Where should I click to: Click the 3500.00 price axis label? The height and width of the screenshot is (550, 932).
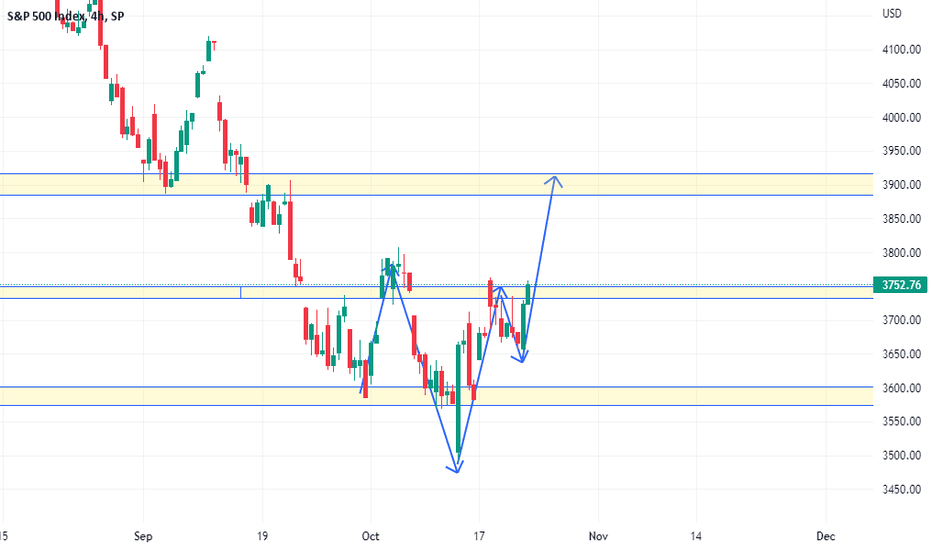coord(902,455)
